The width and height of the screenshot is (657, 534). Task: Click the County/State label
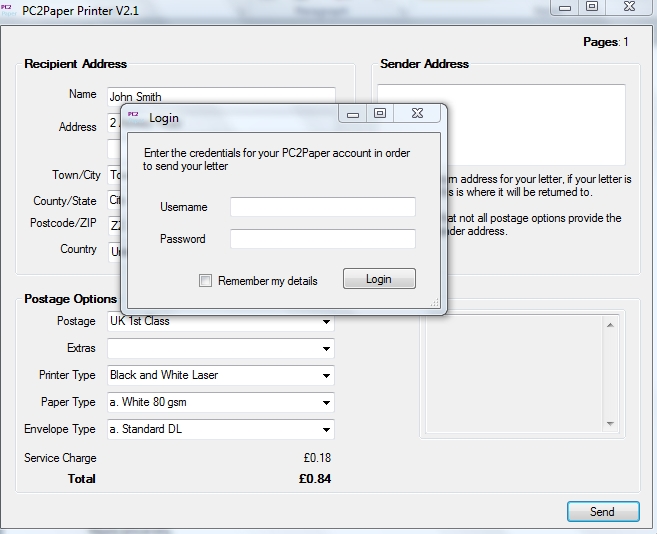coord(65,201)
